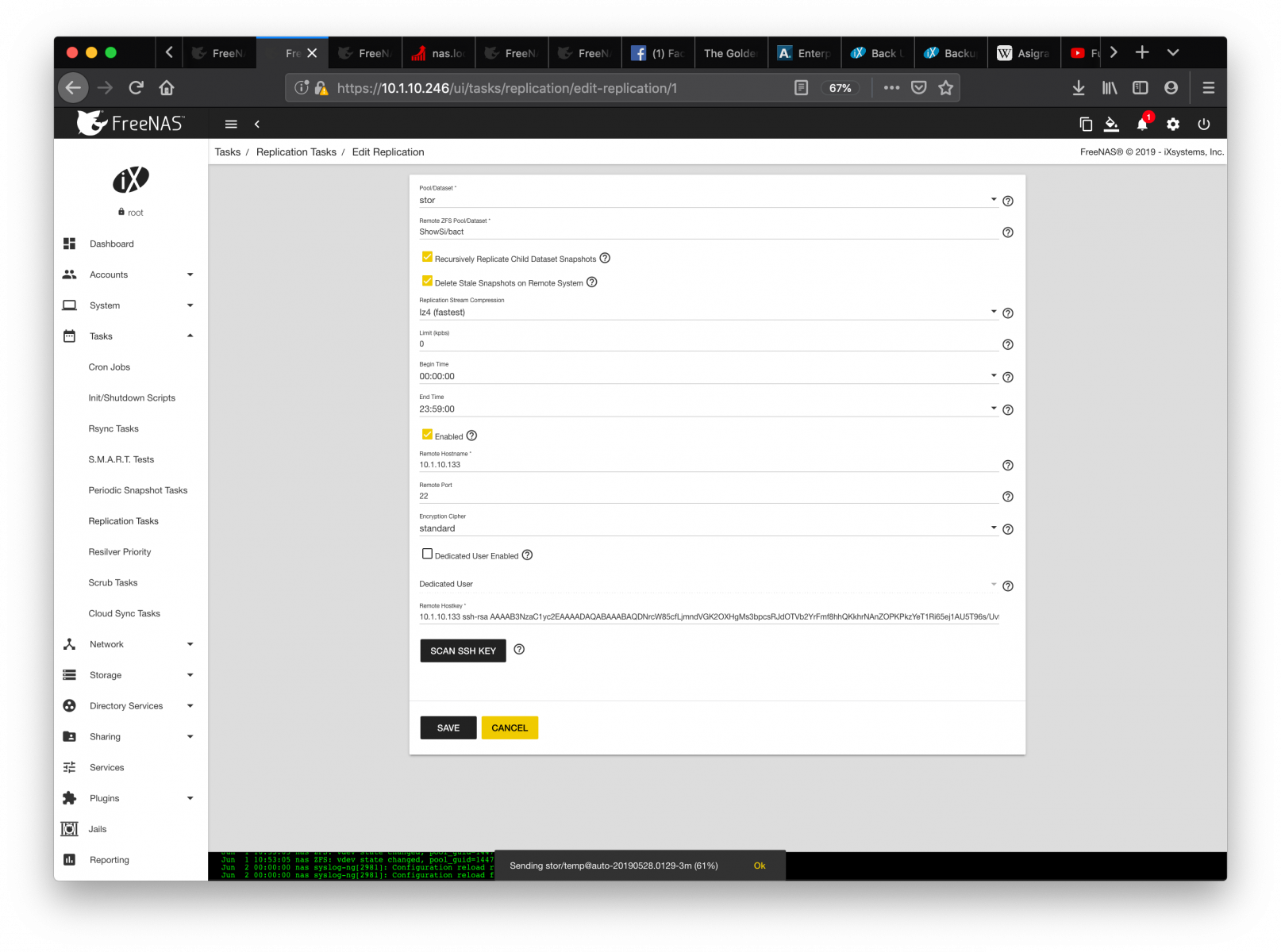The width and height of the screenshot is (1281, 952).
Task: Open the settings gear in top bar
Action: click(1173, 124)
